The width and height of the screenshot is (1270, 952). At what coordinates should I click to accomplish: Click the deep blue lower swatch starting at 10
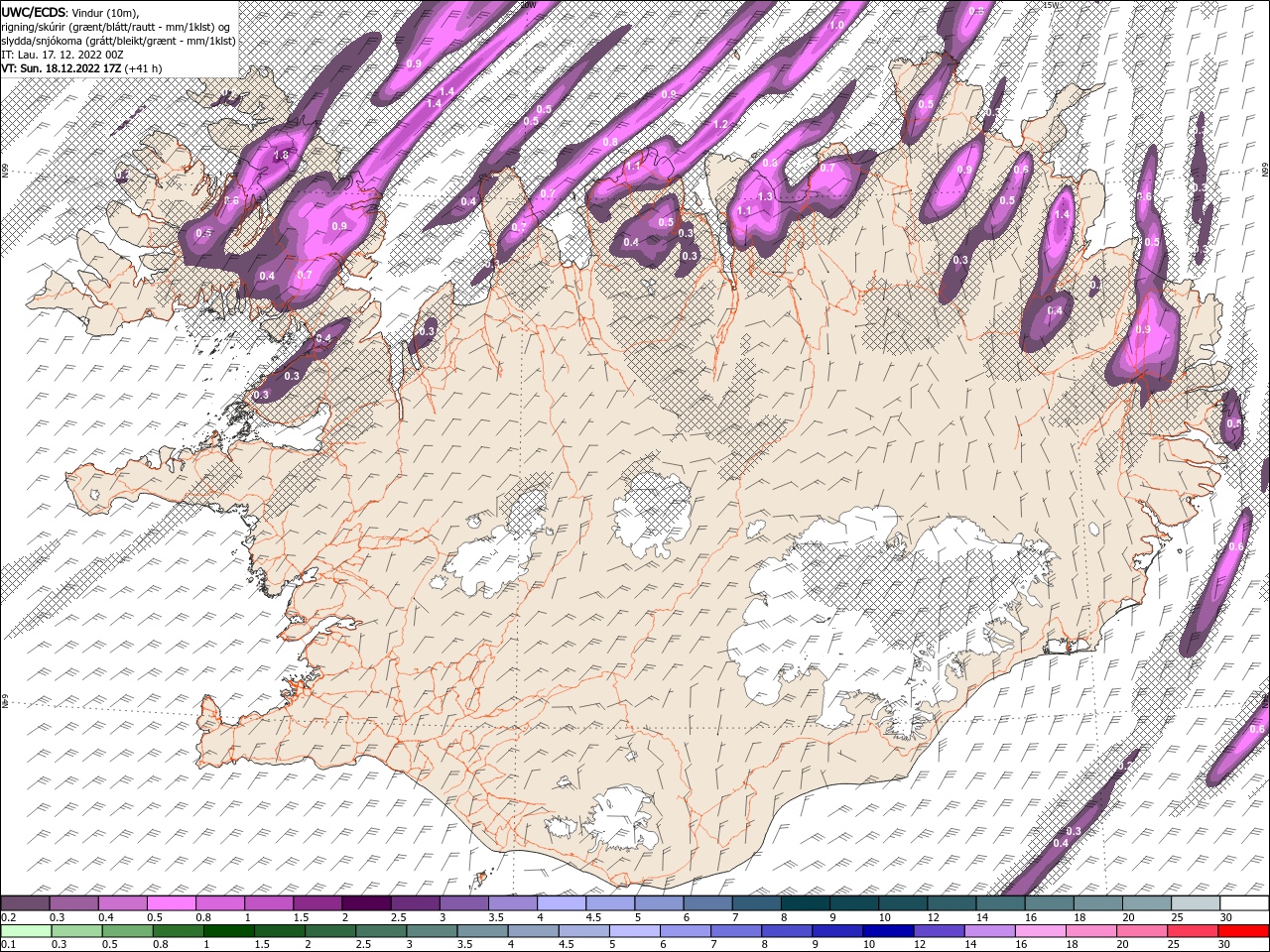887,931
